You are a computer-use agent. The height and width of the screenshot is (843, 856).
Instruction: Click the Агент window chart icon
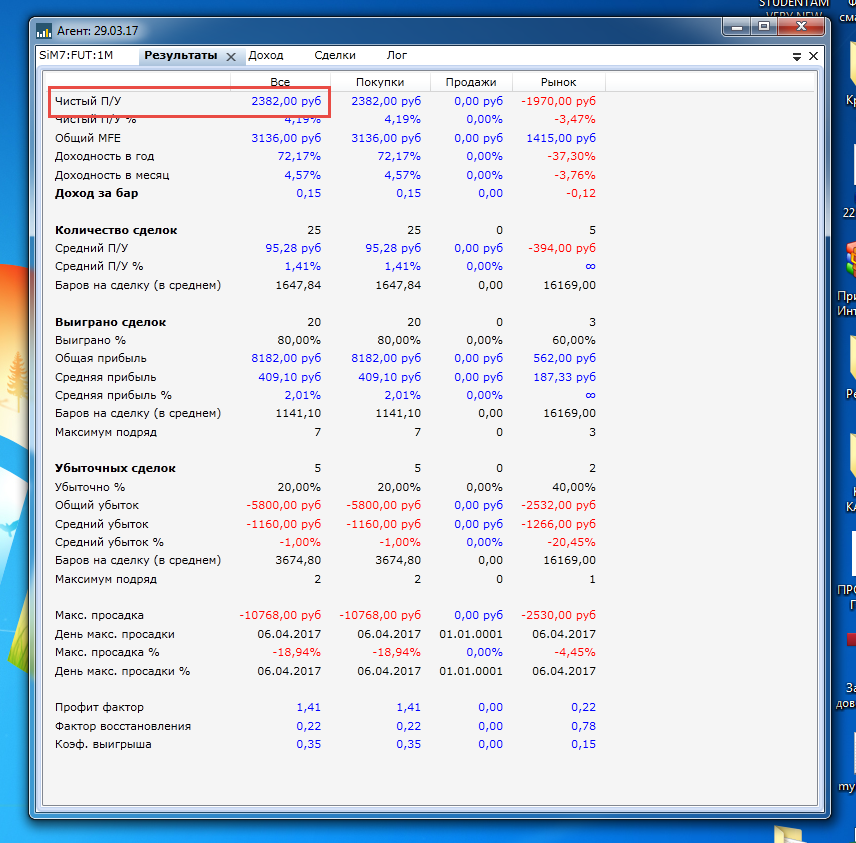click(x=44, y=31)
